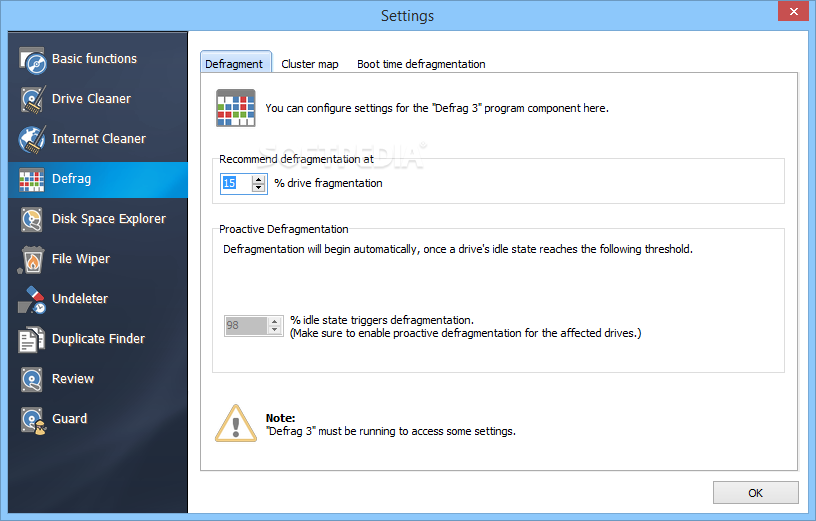Viewport: 816px width, 521px height.
Task: Go to File Wiper settings label
Action: pyautogui.click(x=81, y=259)
